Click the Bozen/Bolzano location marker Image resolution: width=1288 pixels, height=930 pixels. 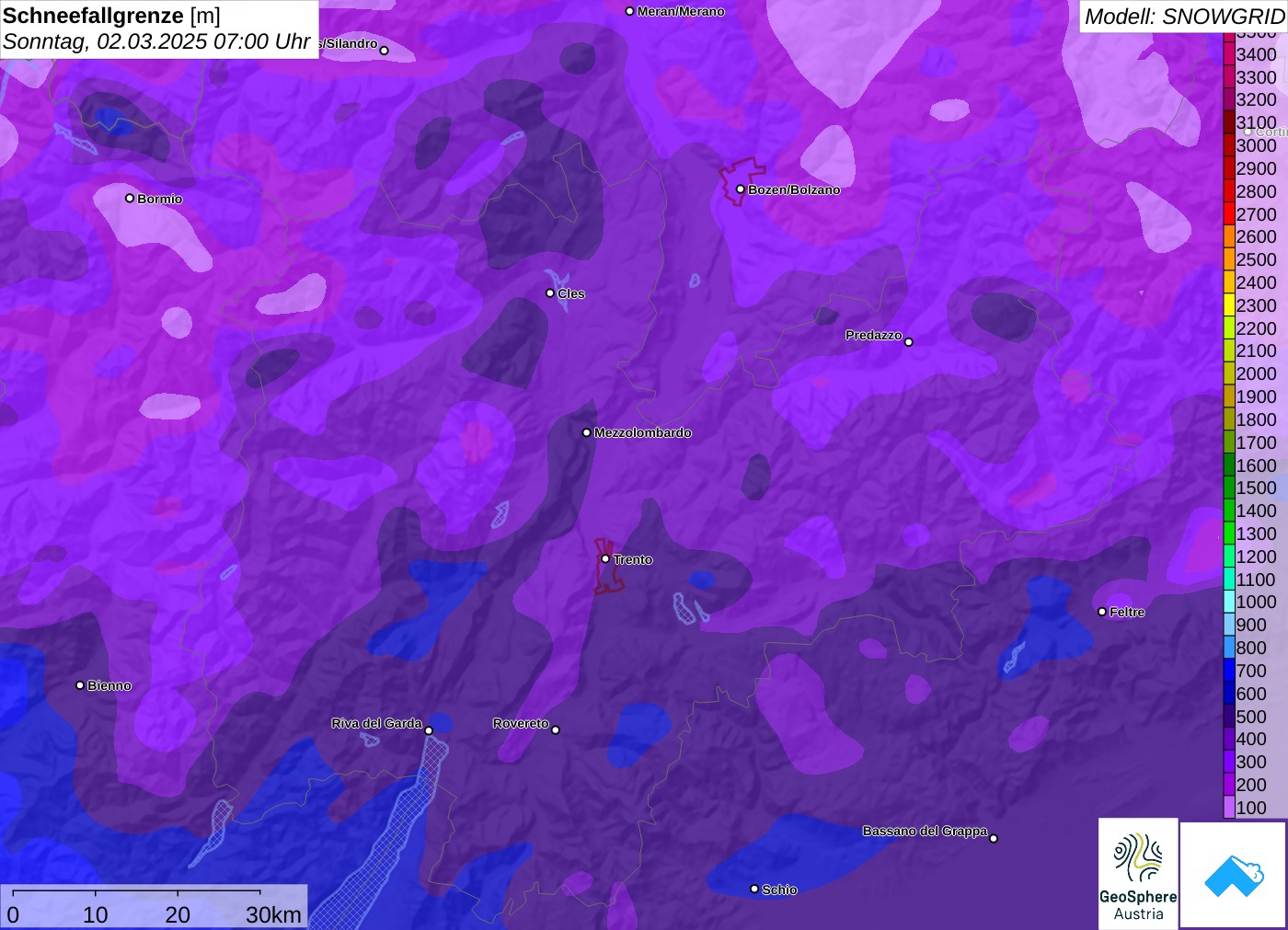pyautogui.click(x=740, y=189)
